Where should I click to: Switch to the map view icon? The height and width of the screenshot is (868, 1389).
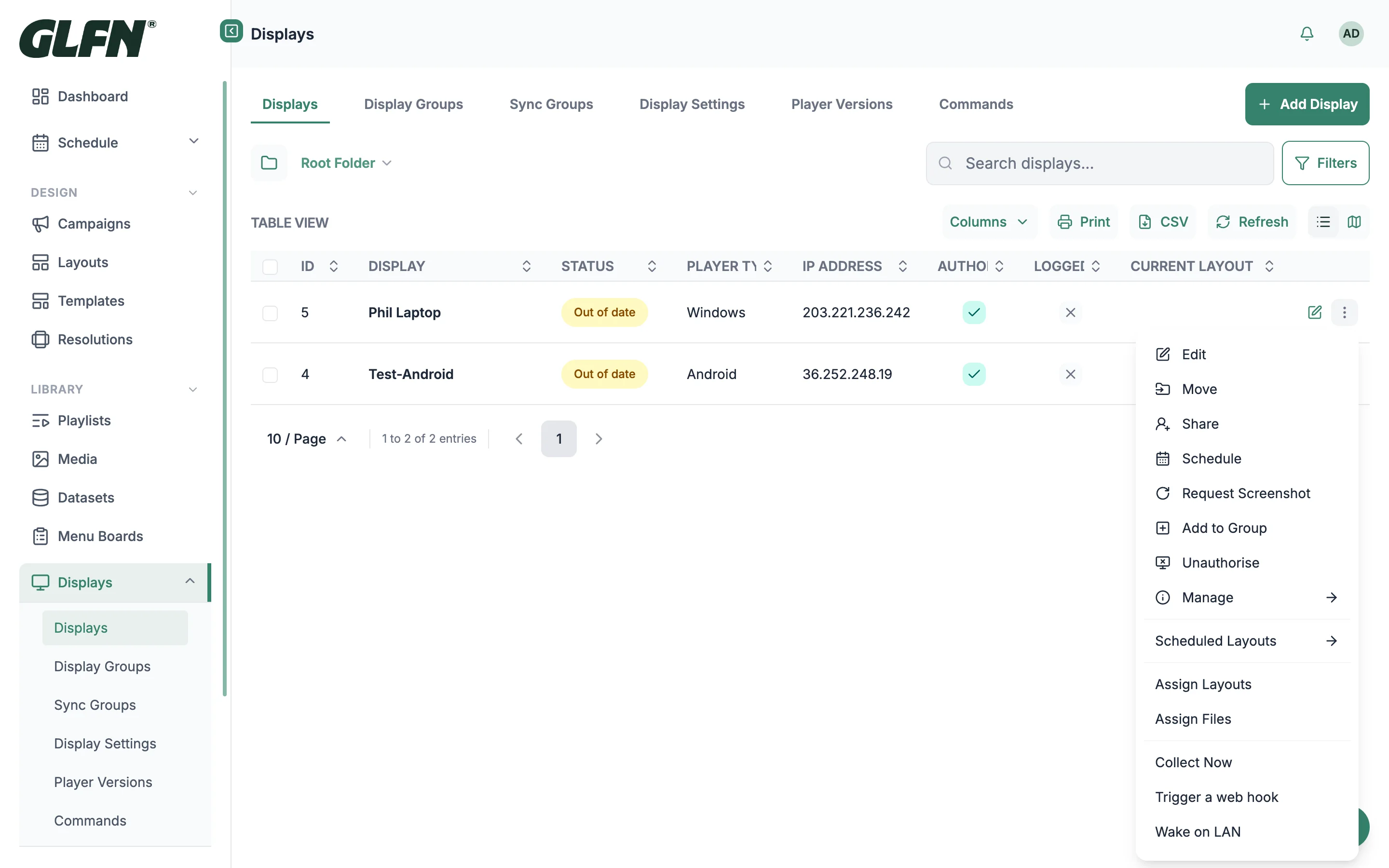click(x=1354, y=222)
